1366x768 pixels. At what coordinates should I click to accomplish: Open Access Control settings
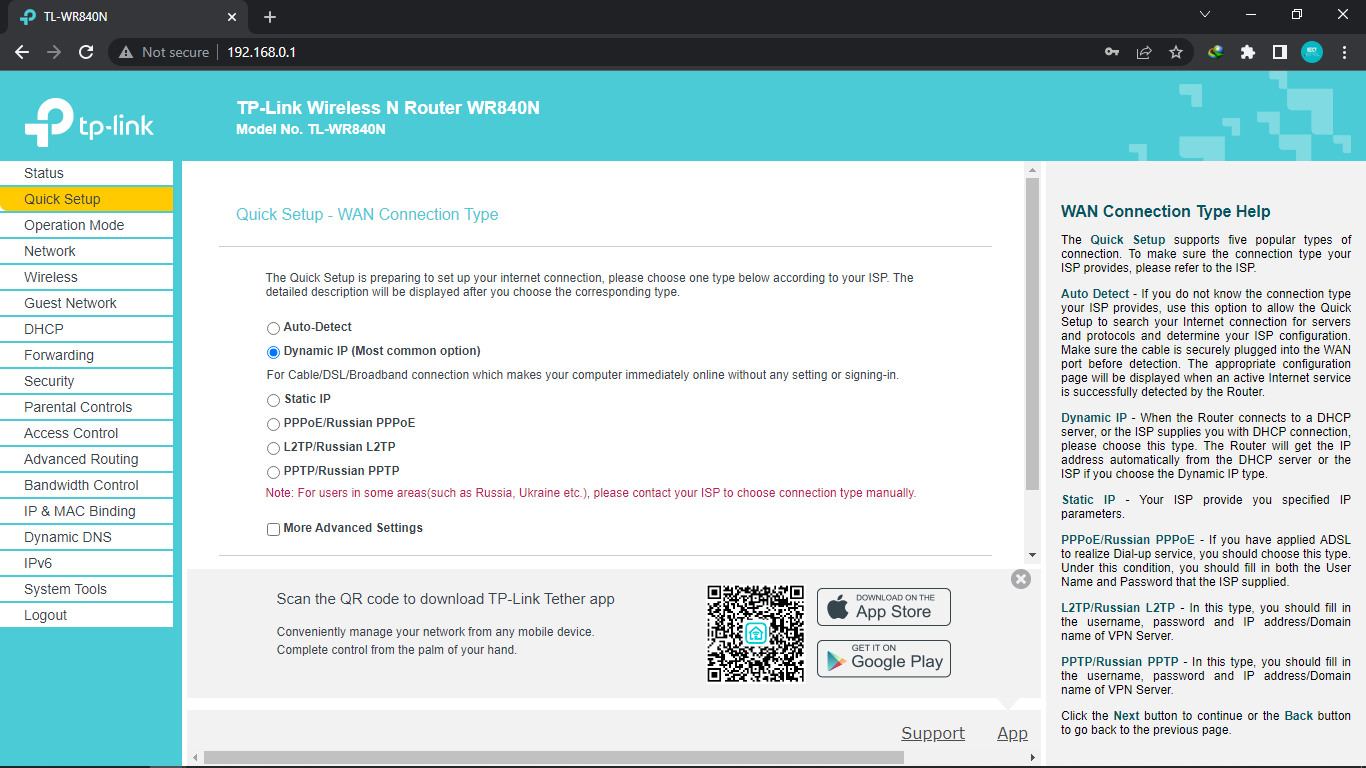click(87, 433)
